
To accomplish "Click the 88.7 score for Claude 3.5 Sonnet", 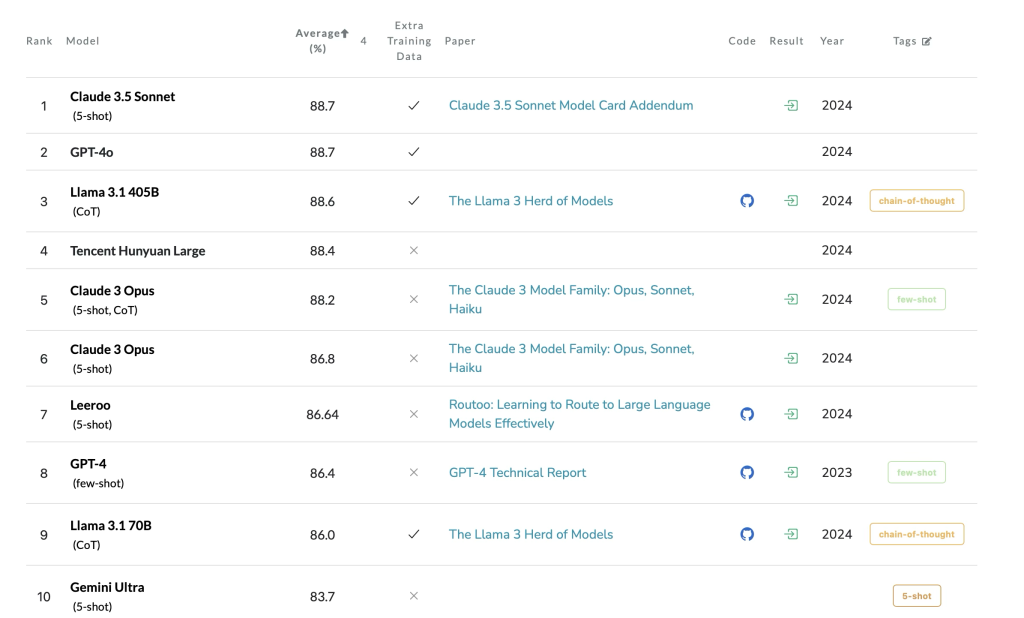I will click(322, 106).
